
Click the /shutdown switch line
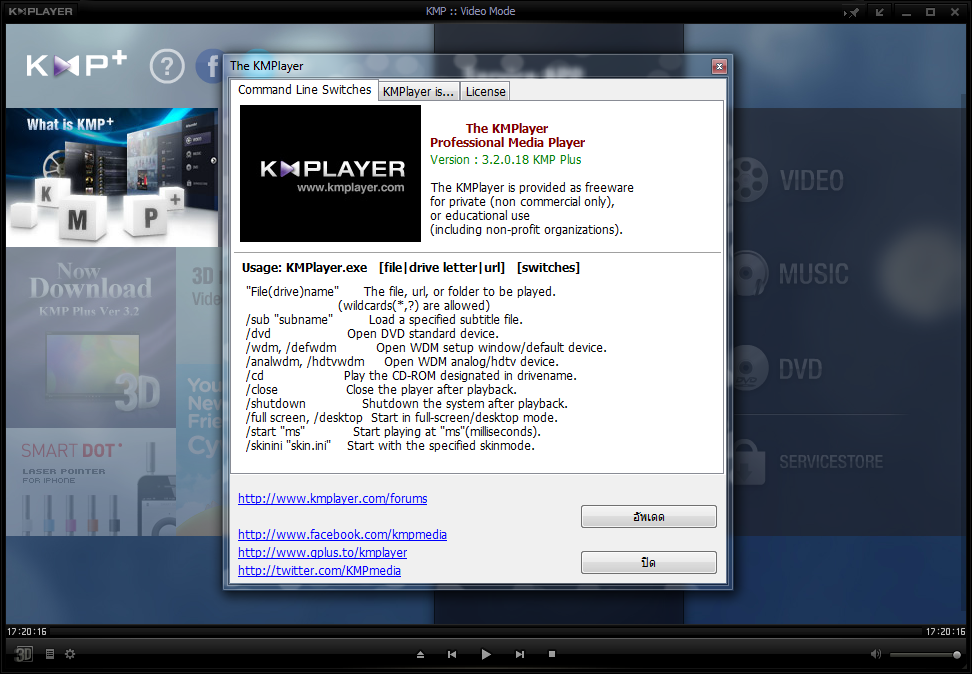(407, 404)
